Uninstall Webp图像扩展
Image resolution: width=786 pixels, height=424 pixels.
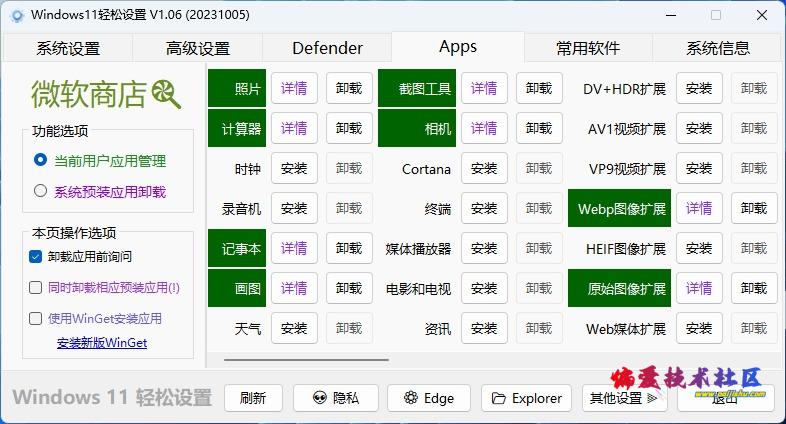pyautogui.click(x=754, y=208)
